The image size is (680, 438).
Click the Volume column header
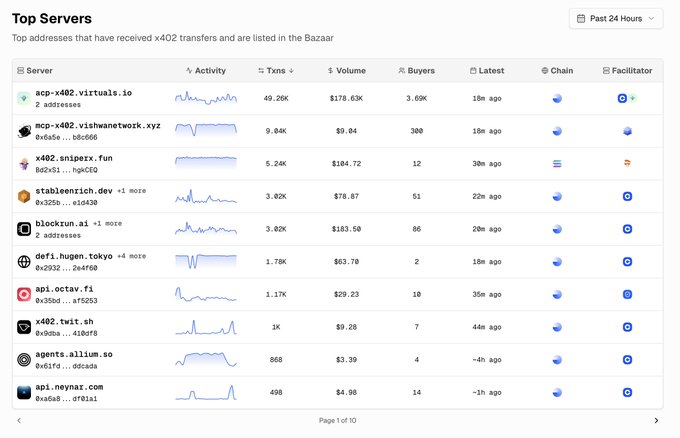coord(346,71)
